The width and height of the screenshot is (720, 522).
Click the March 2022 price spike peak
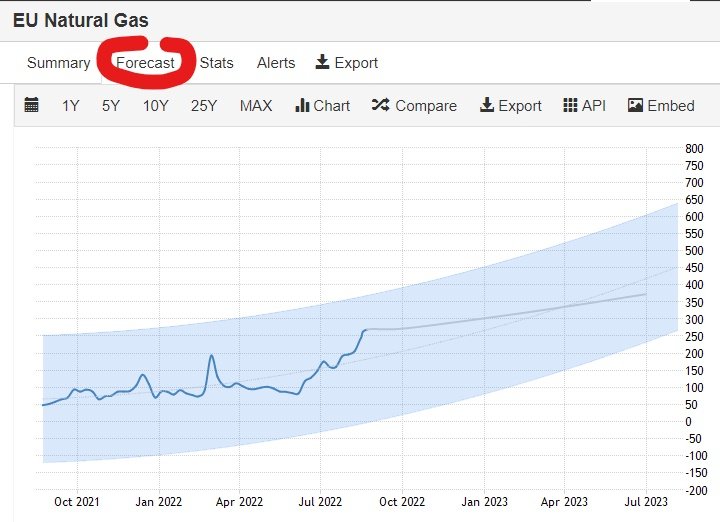[x=212, y=355]
